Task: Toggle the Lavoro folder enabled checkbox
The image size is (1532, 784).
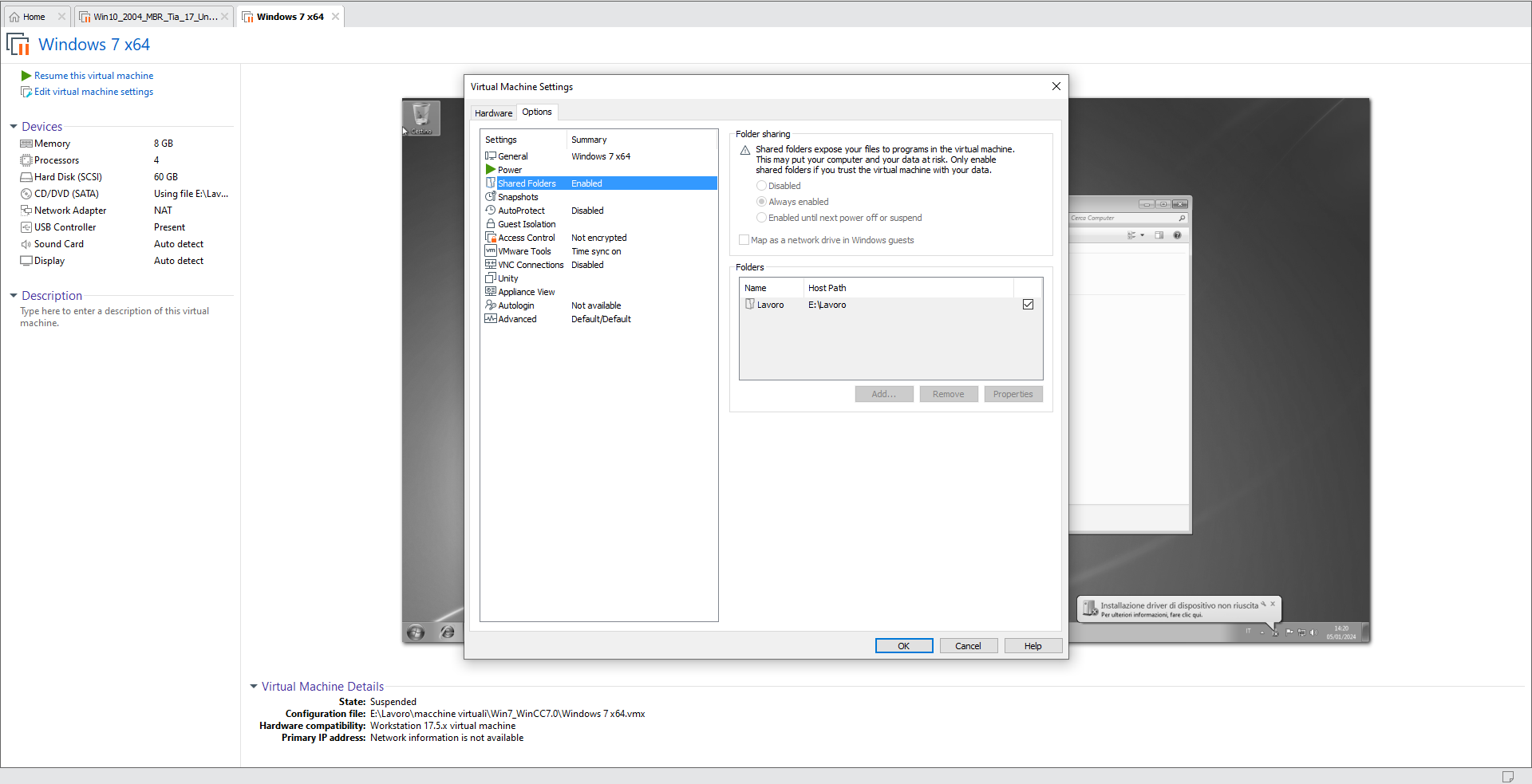Action: click(1028, 305)
